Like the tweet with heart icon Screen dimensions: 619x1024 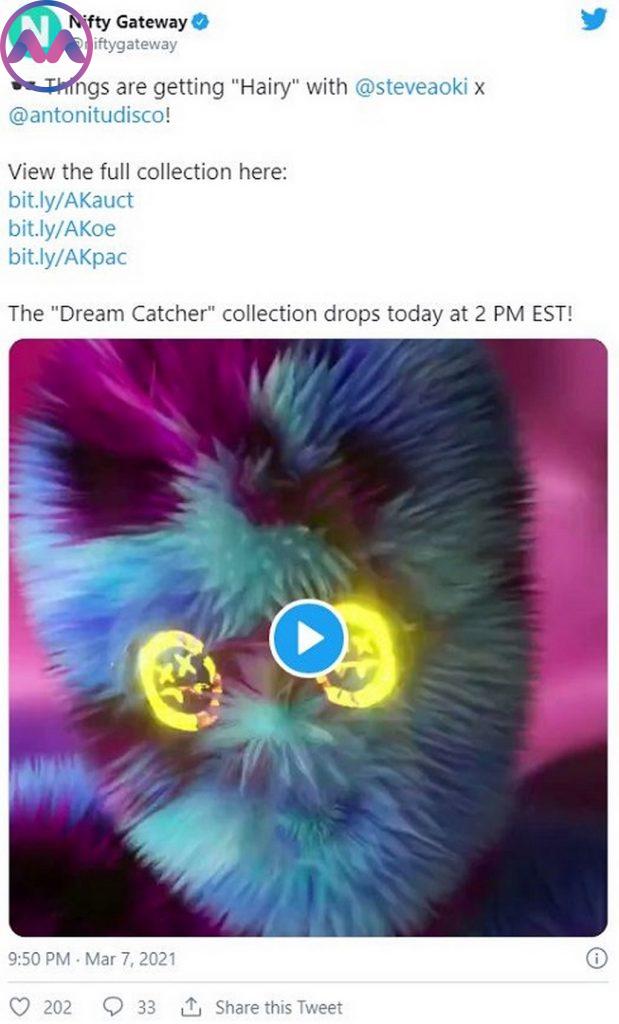point(20,1006)
